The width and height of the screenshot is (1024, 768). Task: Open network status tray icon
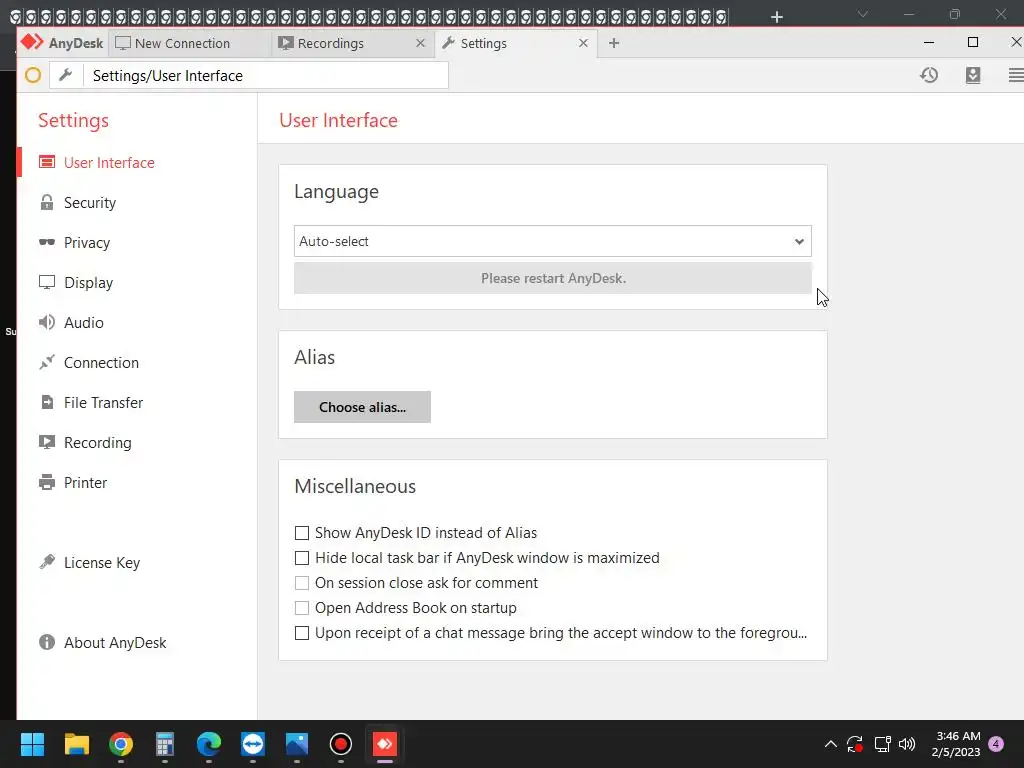pyautogui.click(x=882, y=744)
